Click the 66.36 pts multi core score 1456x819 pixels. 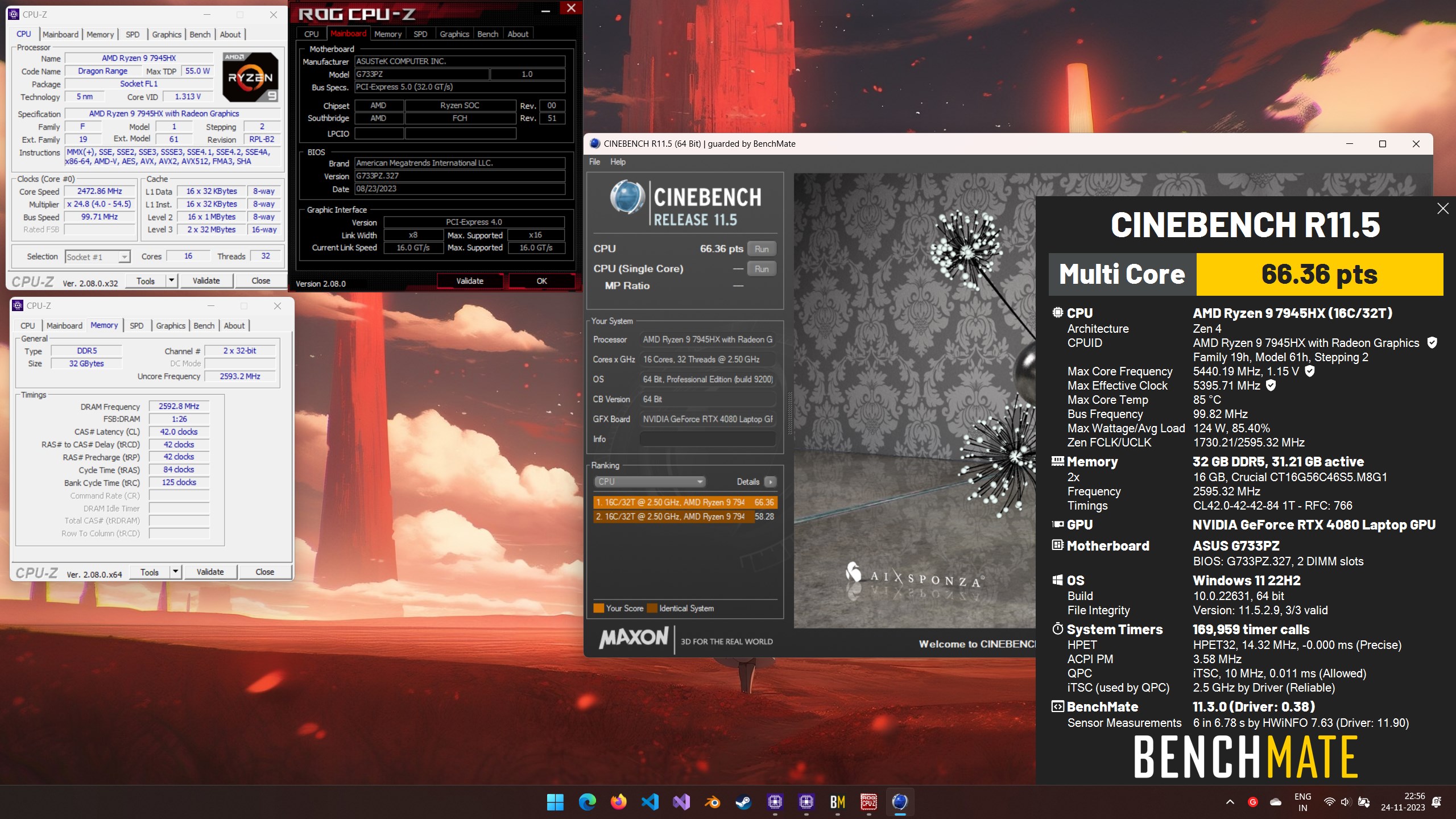tap(1319, 274)
